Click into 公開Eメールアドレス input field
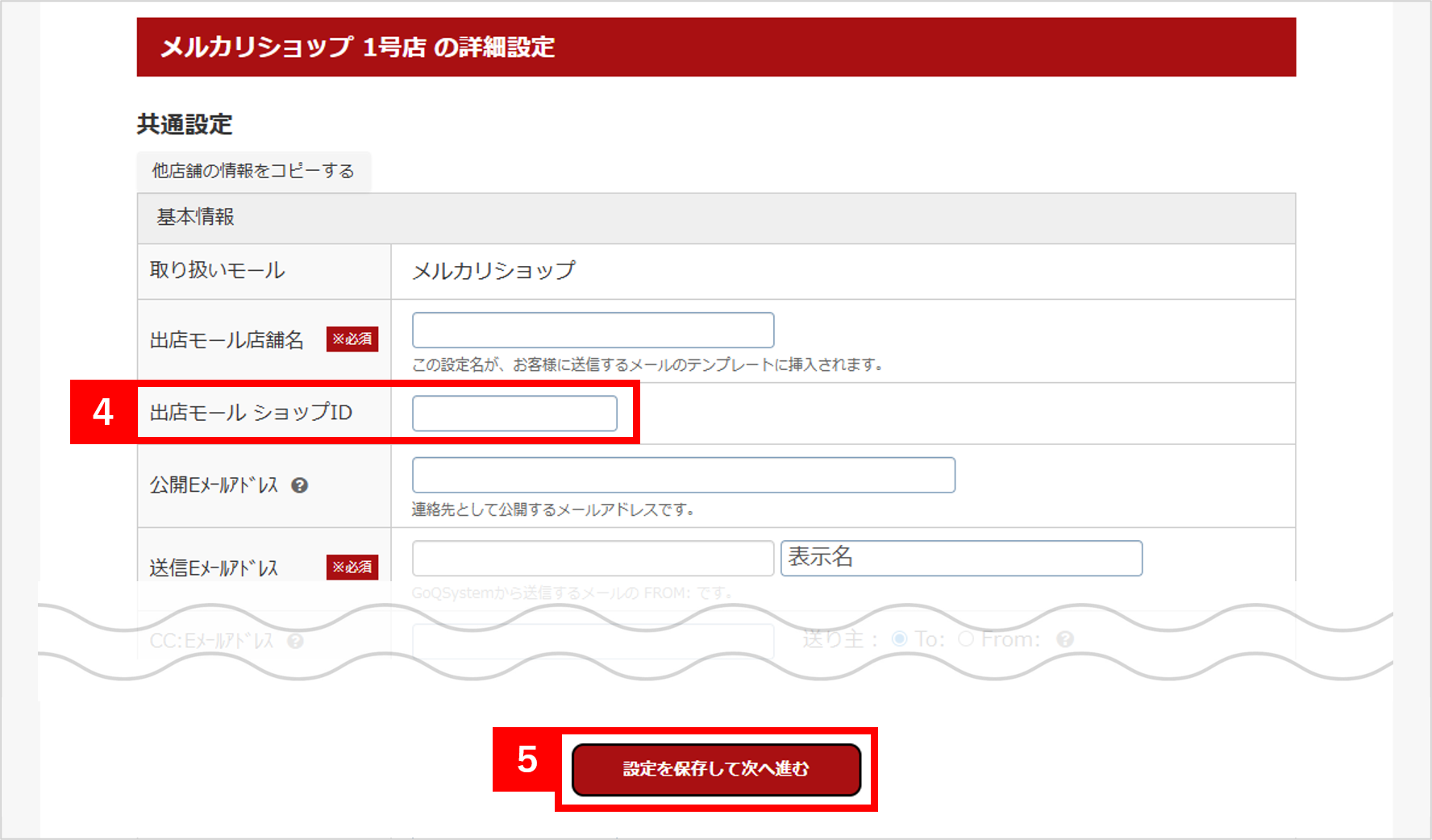The height and width of the screenshot is (840, 1432). [x=683, y=476]
